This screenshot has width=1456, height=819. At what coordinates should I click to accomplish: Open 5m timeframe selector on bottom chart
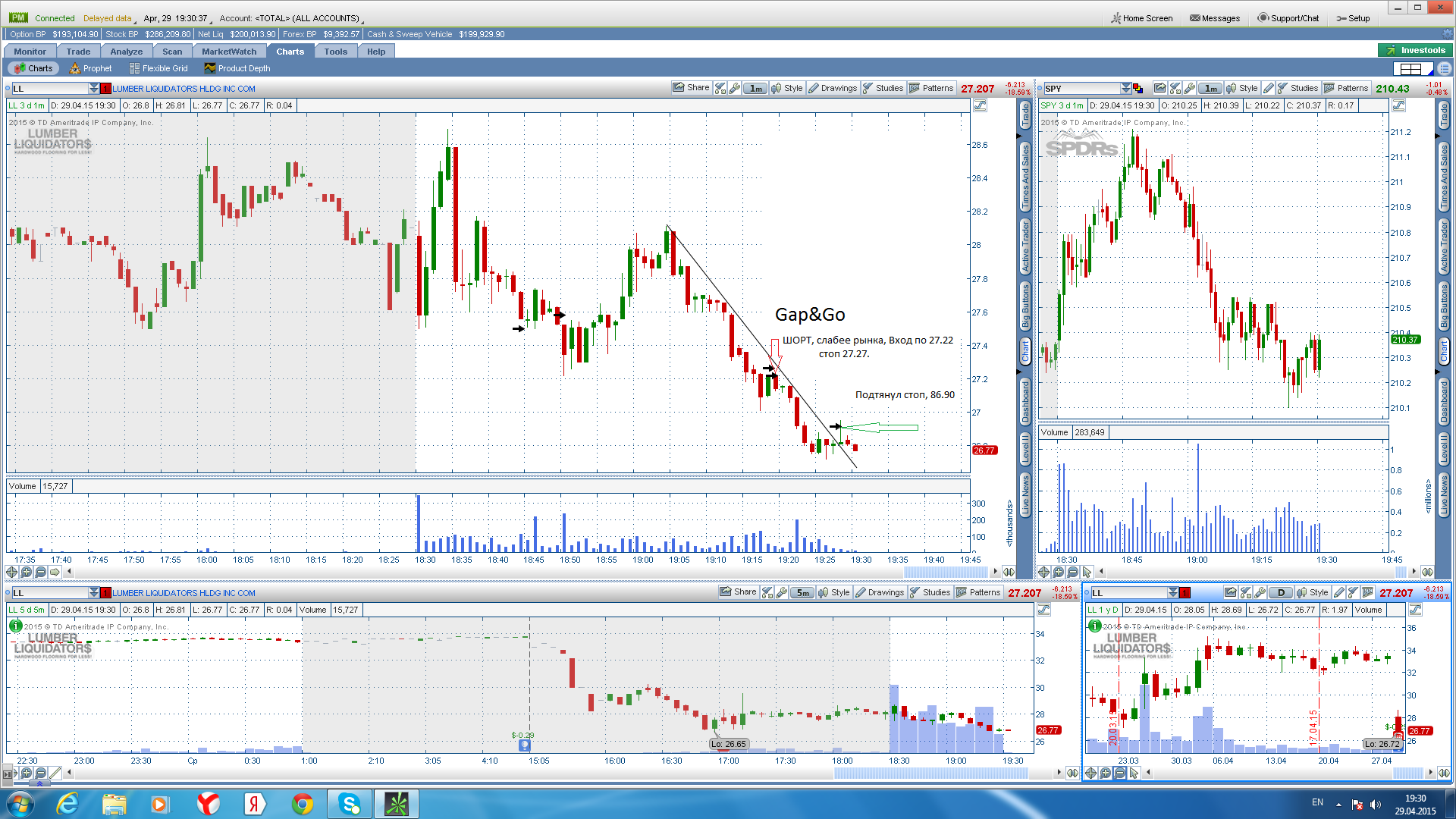(x=802, y=592)
